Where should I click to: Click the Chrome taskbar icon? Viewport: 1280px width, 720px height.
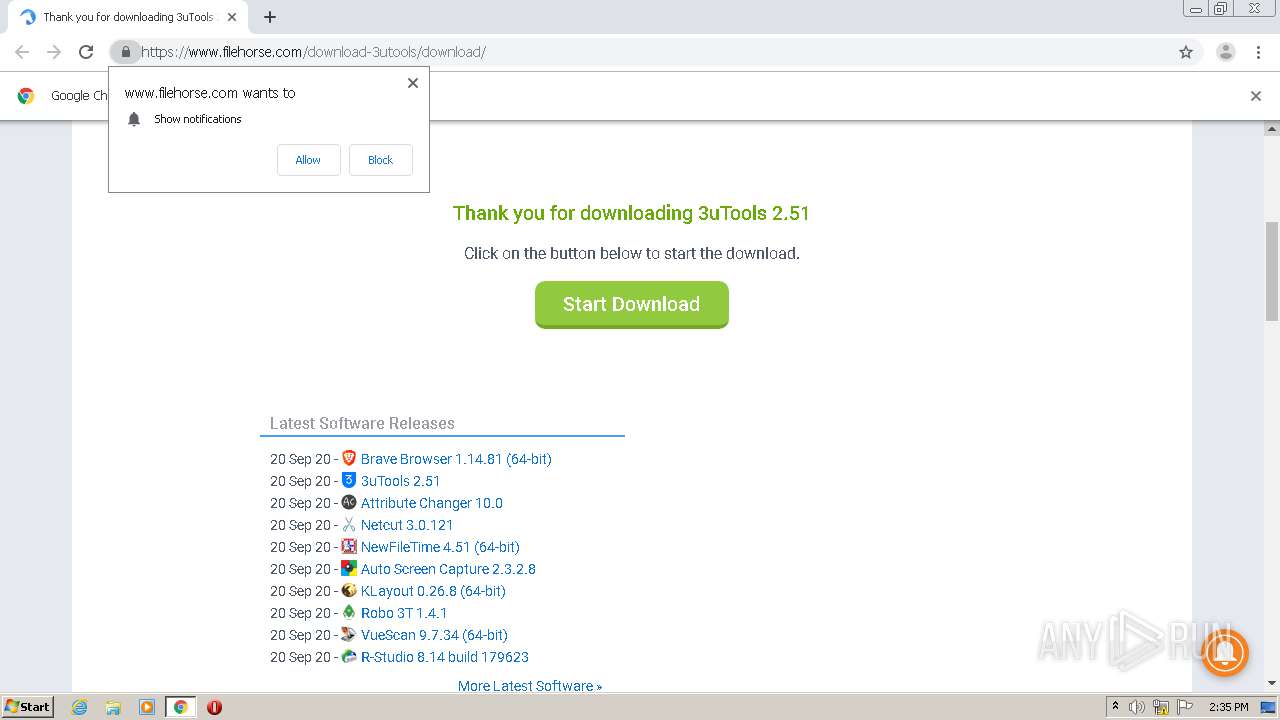pyautogui.click(x=180, y=707)
